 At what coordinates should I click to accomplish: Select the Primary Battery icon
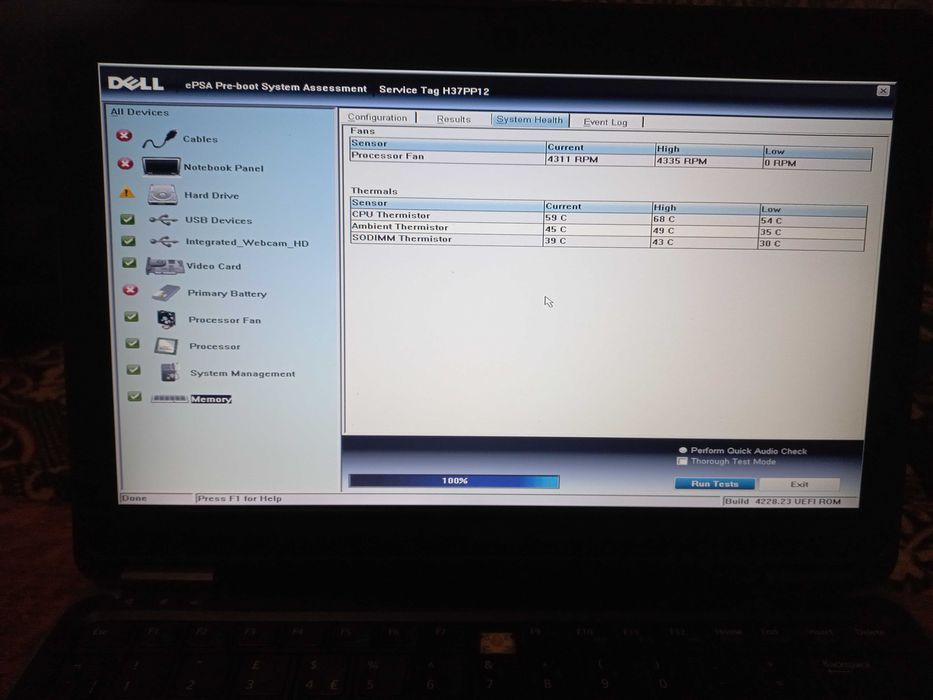166,292
